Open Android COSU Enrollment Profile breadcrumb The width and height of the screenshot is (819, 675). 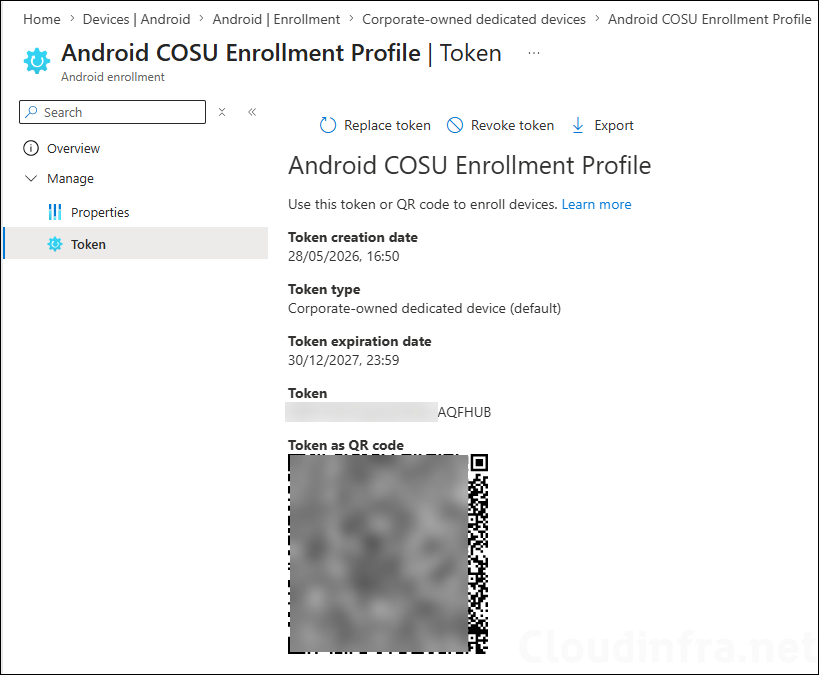tap(709, 19)
